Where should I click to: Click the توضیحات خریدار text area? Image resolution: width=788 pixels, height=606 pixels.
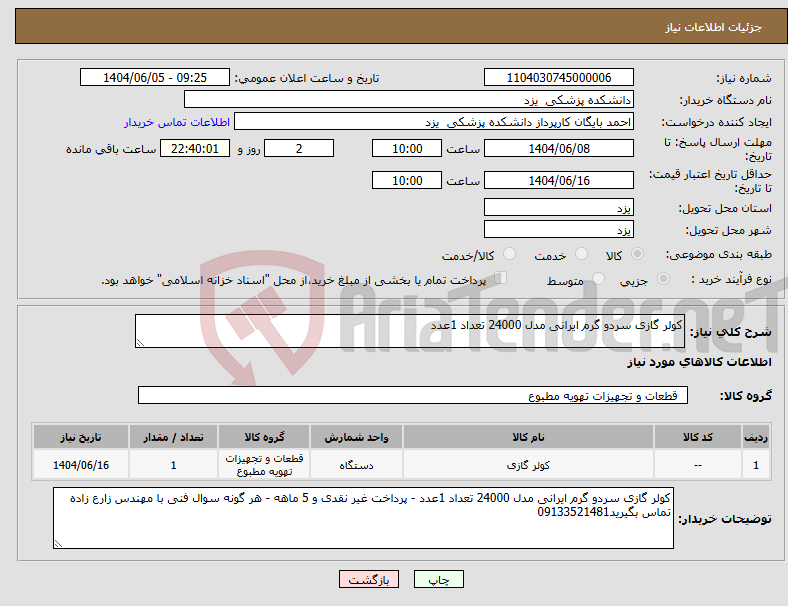pyautogui.click(x=363, y=518)
